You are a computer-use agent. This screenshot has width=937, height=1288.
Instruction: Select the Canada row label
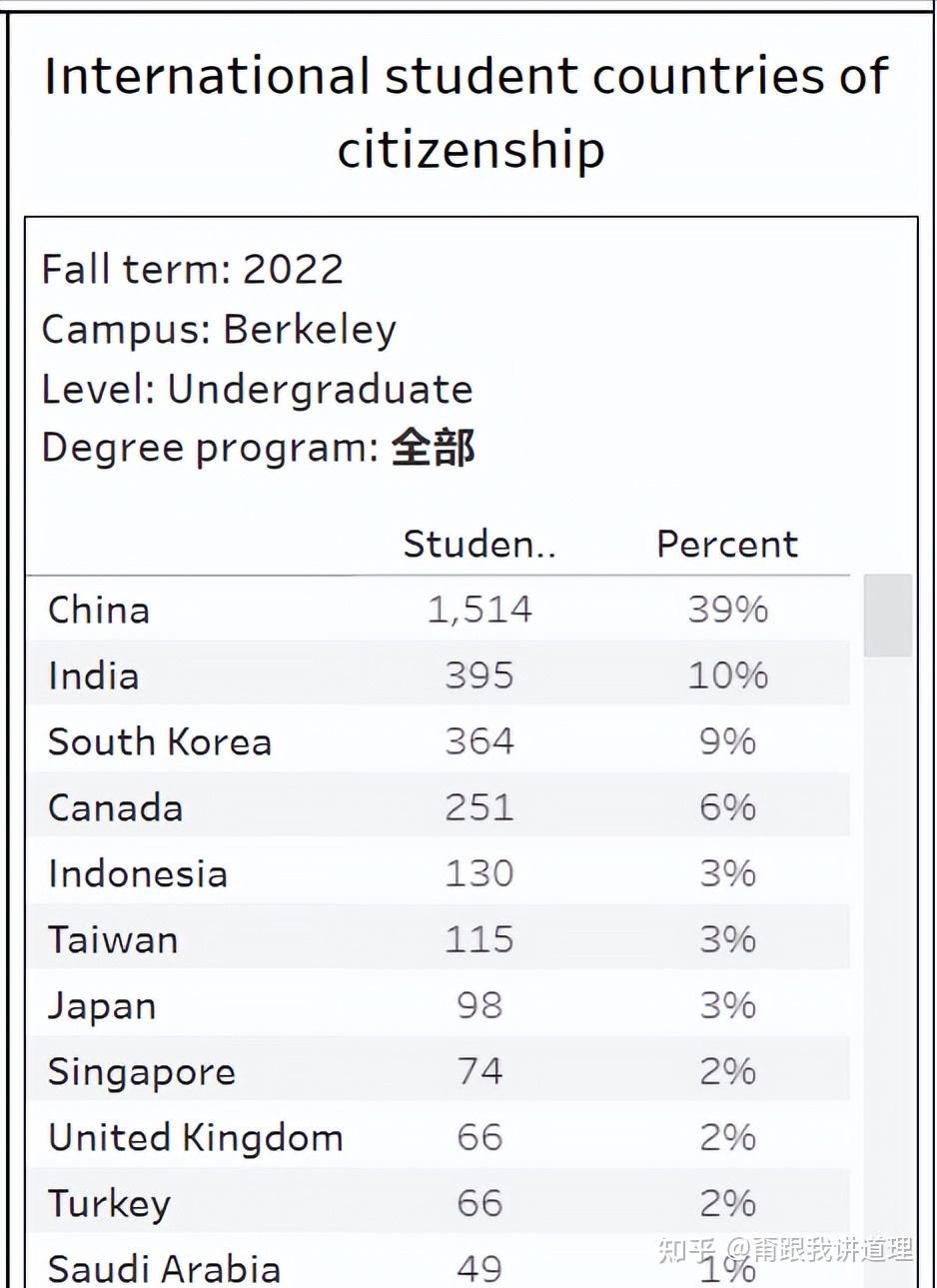coord(116,807)
